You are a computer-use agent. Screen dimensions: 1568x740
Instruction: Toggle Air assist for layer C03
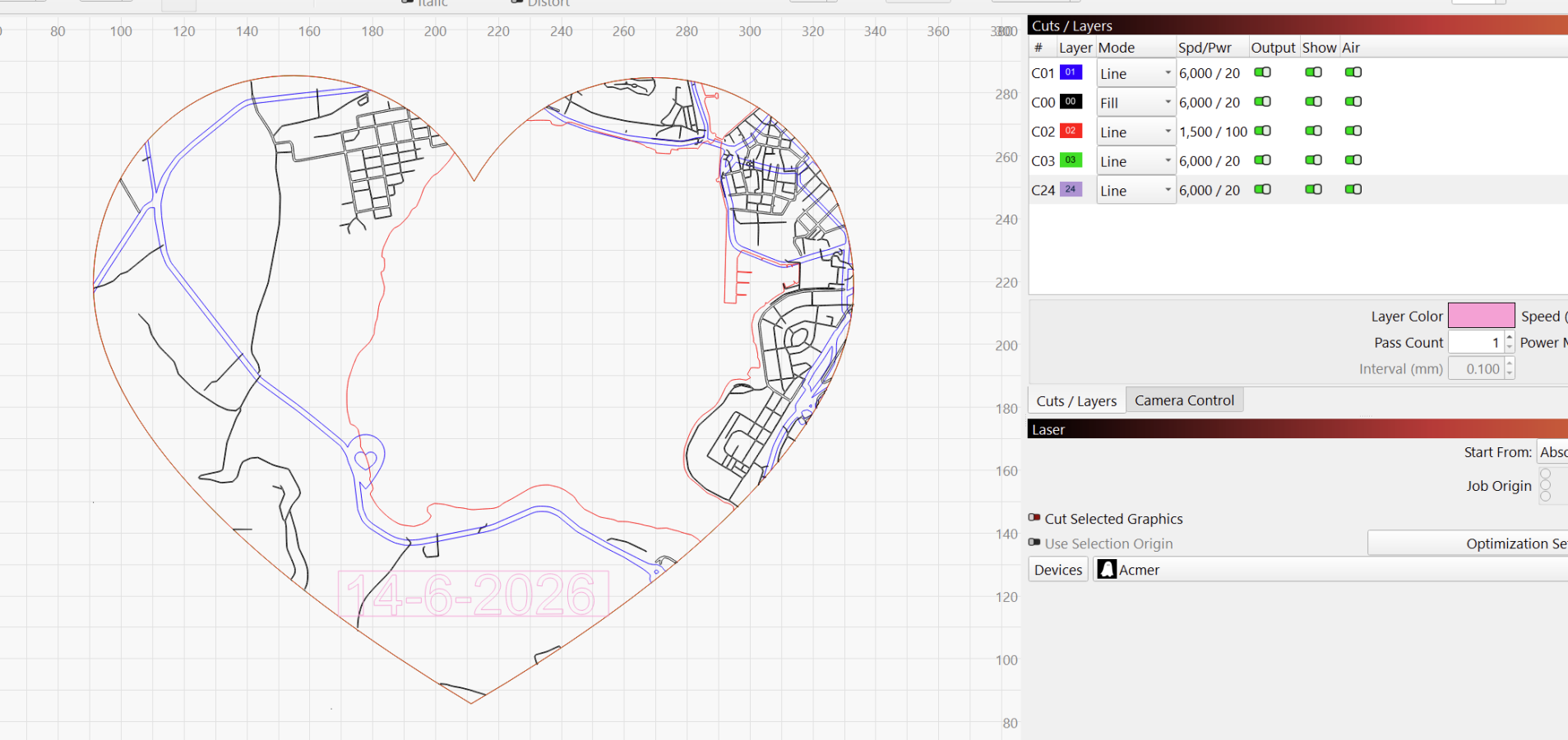1353,160
